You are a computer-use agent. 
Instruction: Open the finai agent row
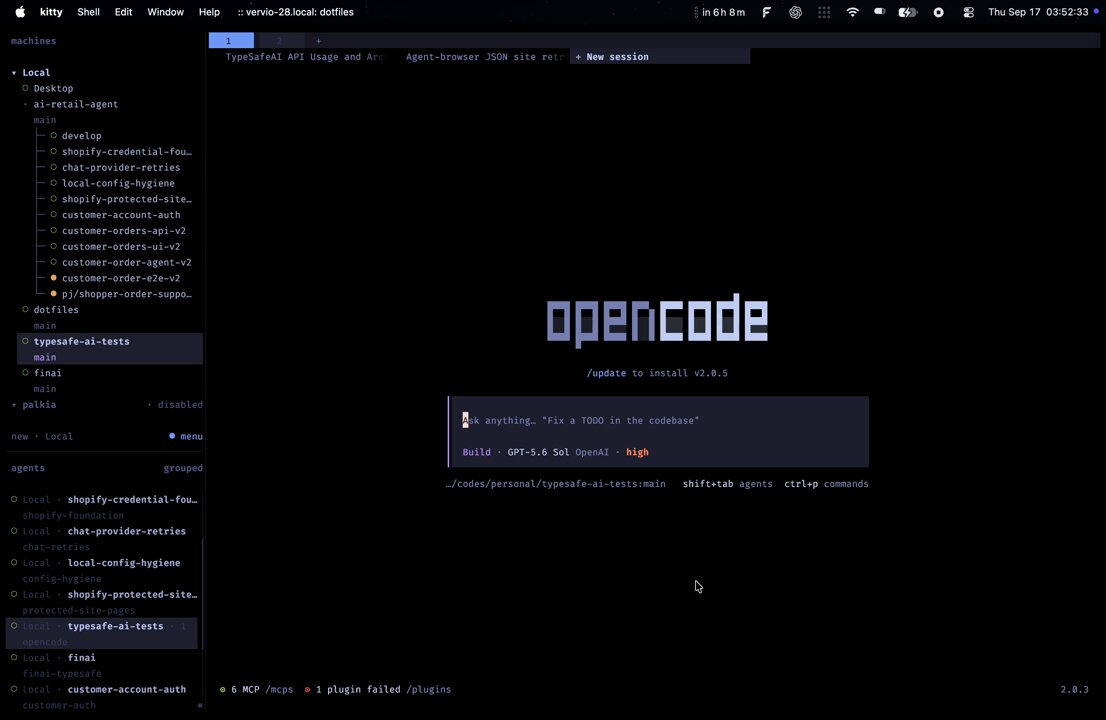(x=104, y=665)
